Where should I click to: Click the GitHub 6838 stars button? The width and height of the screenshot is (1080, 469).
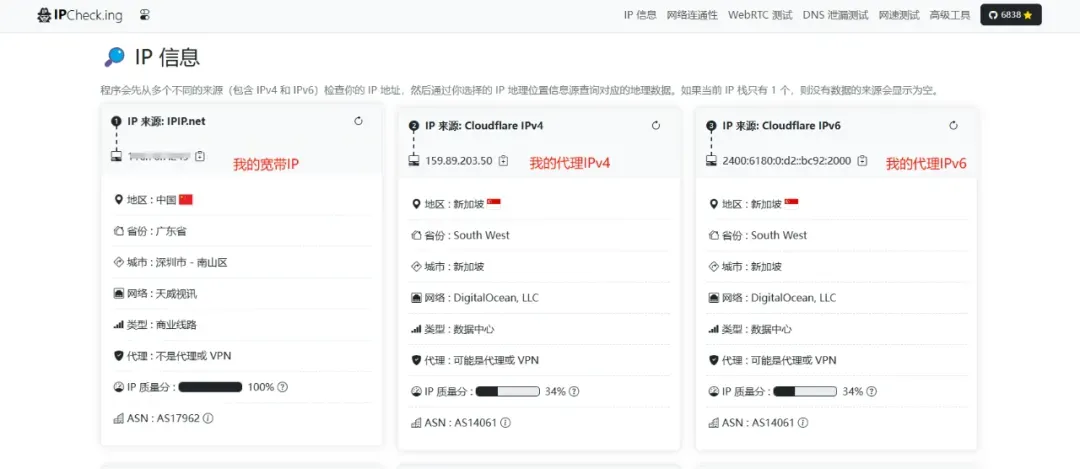point(1010,15)
